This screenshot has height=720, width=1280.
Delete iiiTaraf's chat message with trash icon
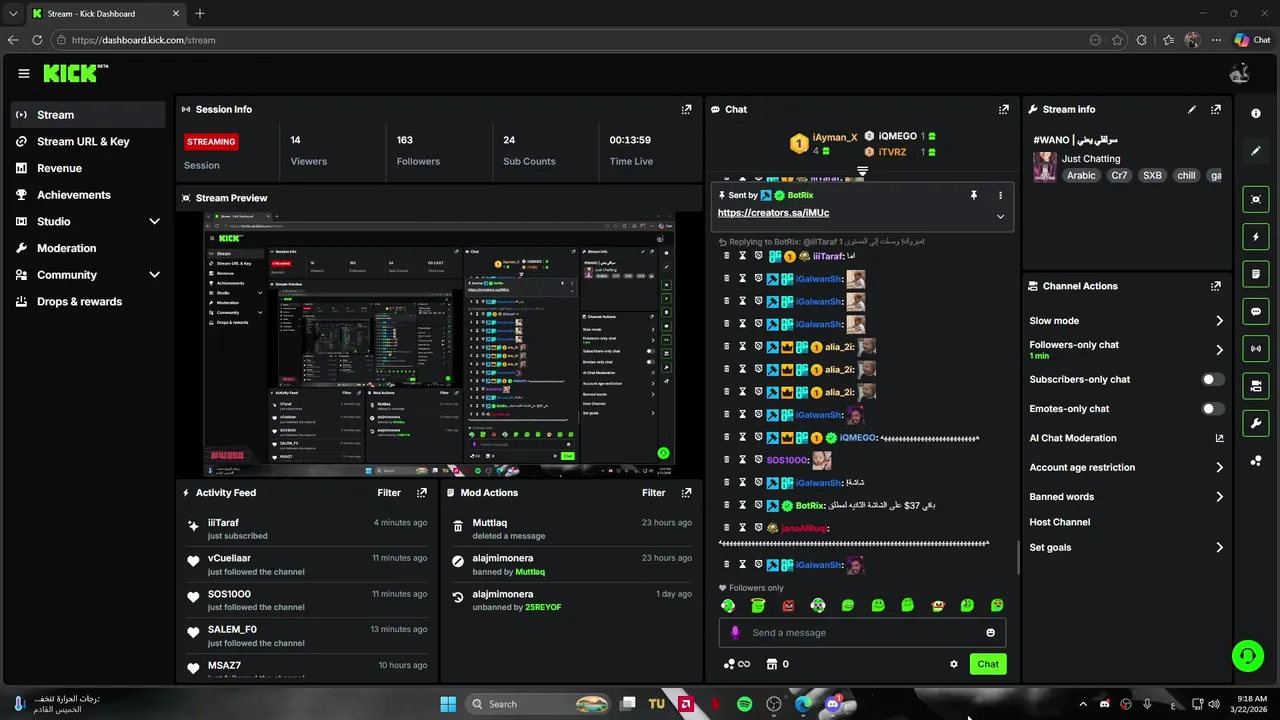[727, 256]
